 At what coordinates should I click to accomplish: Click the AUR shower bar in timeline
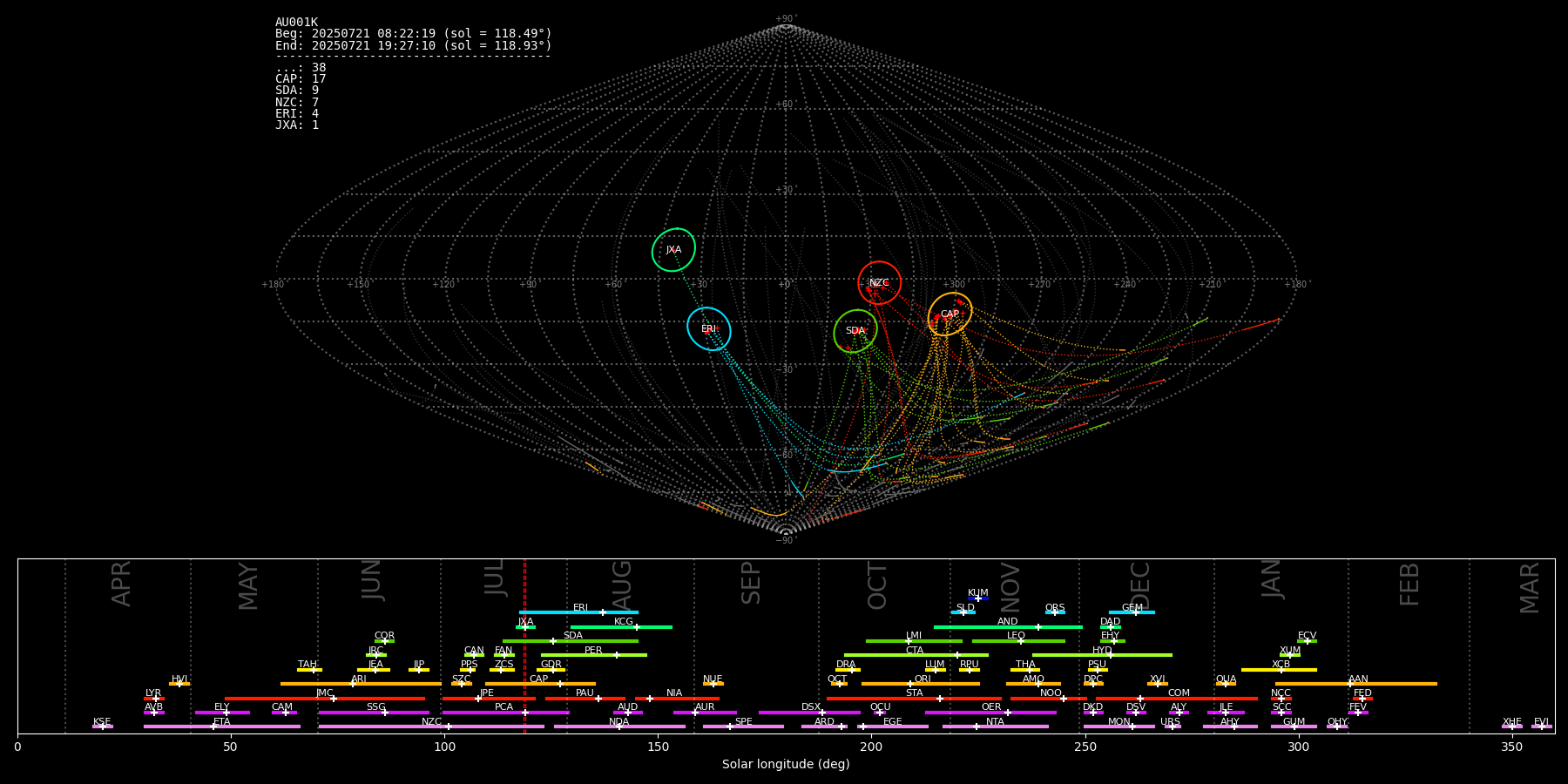[x=705, y=713]
